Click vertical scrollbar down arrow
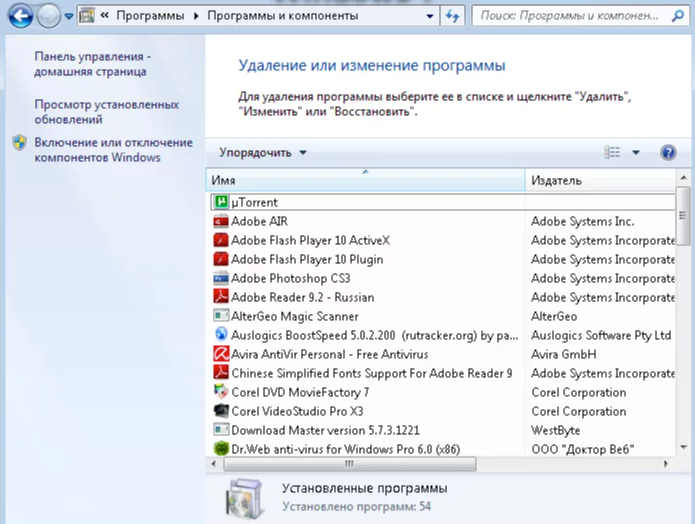Screen dimensions: 695x524 683,448
